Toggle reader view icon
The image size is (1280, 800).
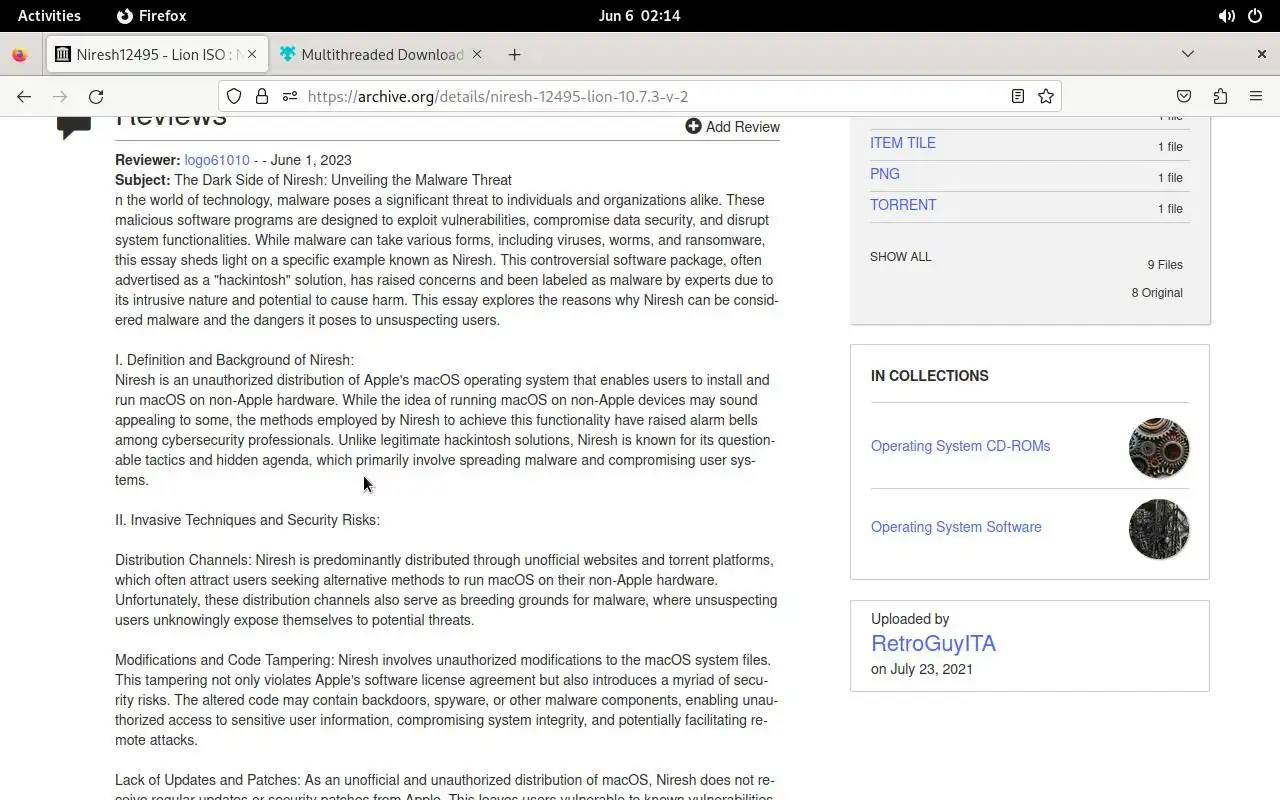1018,96
